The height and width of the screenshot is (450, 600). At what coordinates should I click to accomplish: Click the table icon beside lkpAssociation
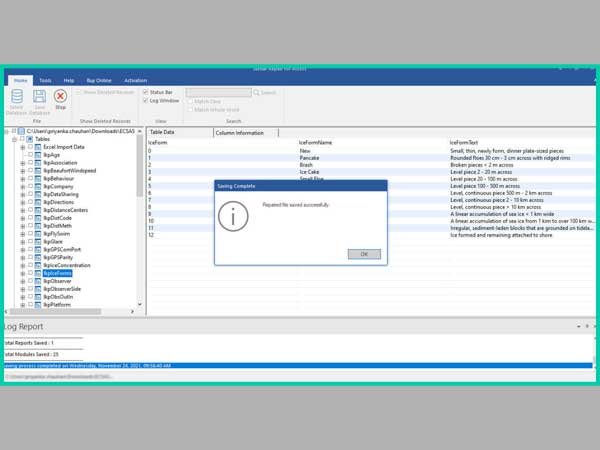(x=38, y=163)
